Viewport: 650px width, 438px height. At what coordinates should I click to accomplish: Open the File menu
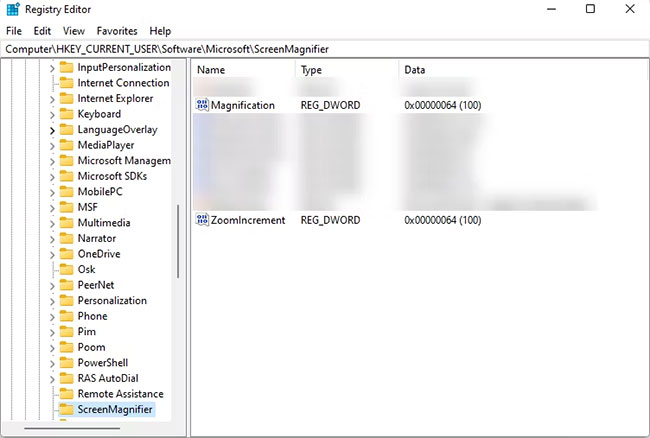14,31
